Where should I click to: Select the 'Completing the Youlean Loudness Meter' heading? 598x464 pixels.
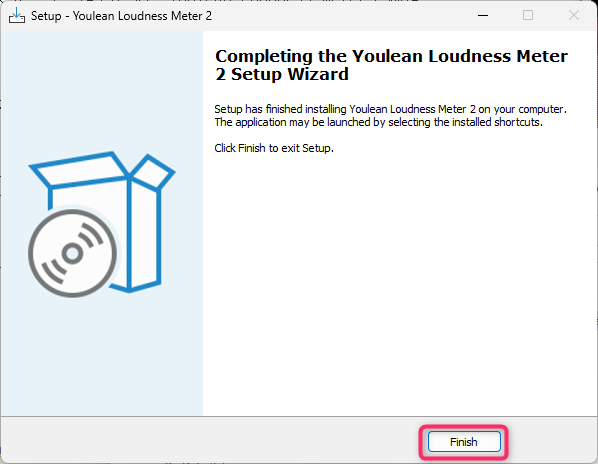(391, 56)
